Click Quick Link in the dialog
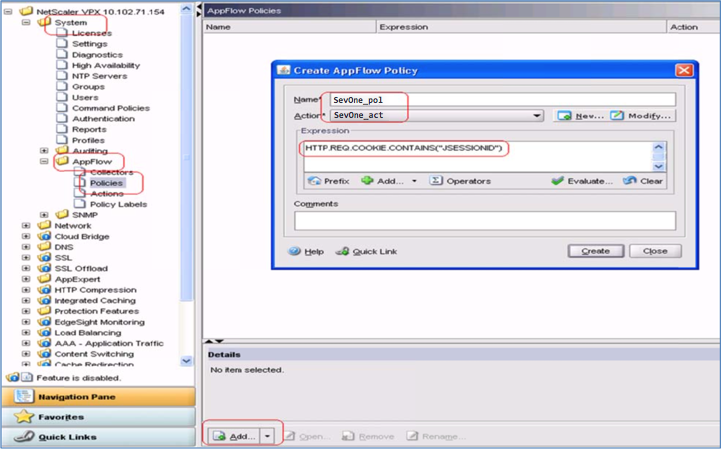The height and width of the screenshot is (450, 721). tap(366, 251)
